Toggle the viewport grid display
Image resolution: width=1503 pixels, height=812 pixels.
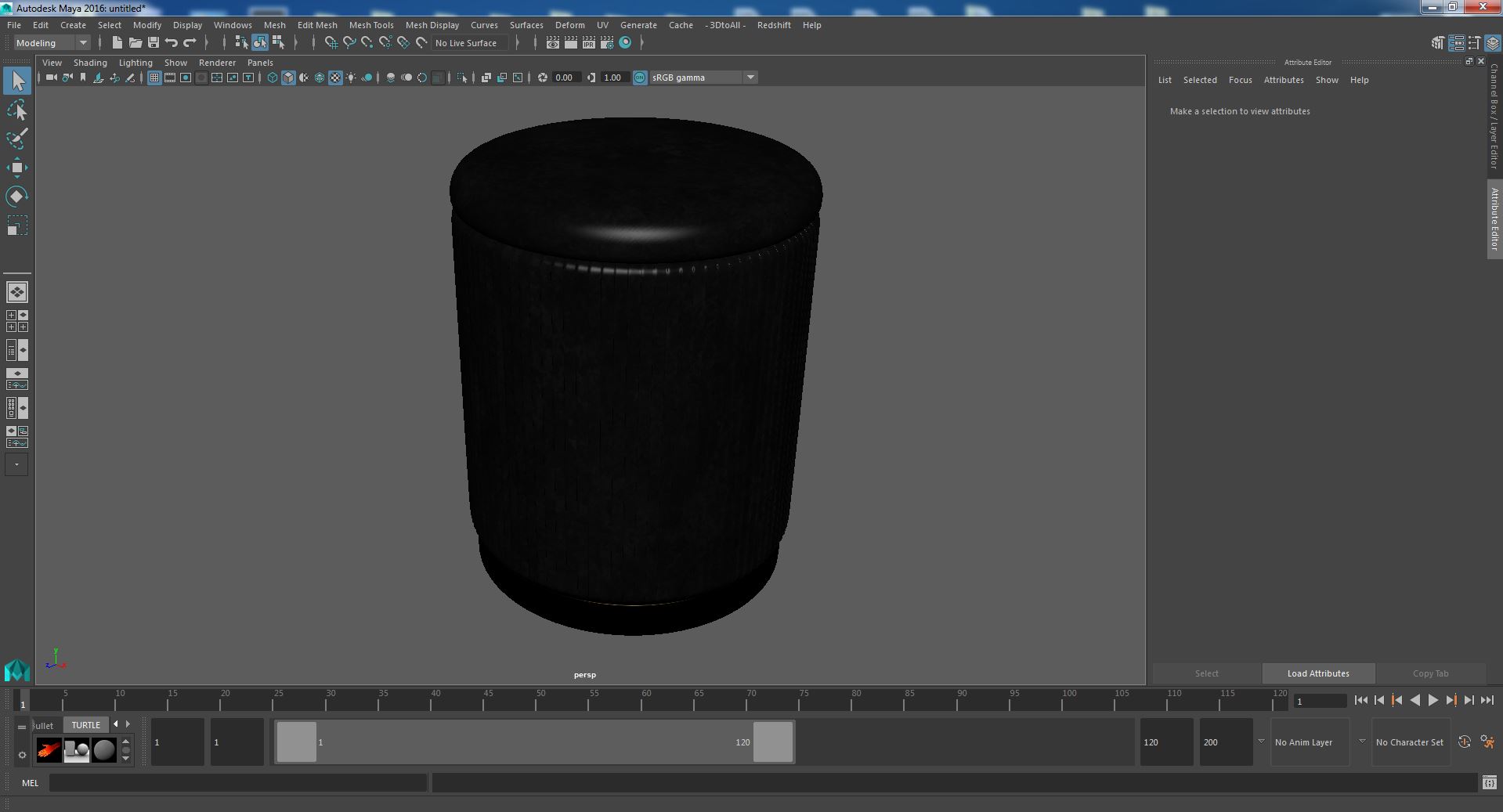(154, 78)
